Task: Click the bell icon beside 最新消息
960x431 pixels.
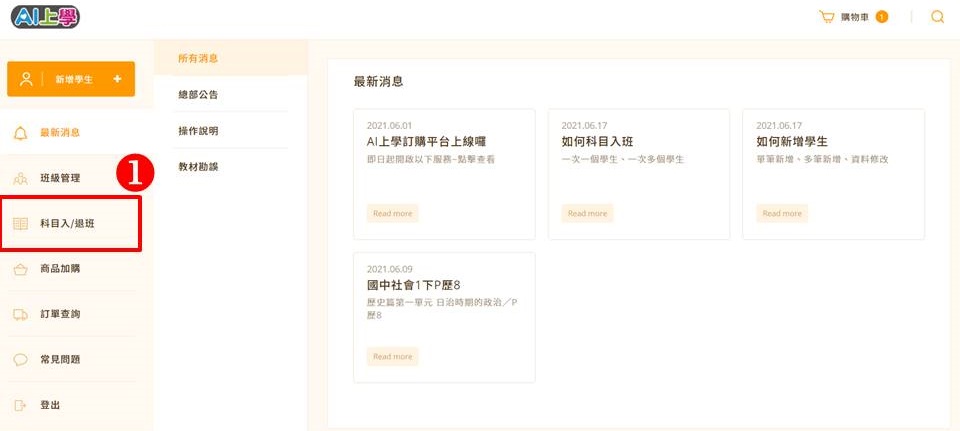Action: (20, 133)
